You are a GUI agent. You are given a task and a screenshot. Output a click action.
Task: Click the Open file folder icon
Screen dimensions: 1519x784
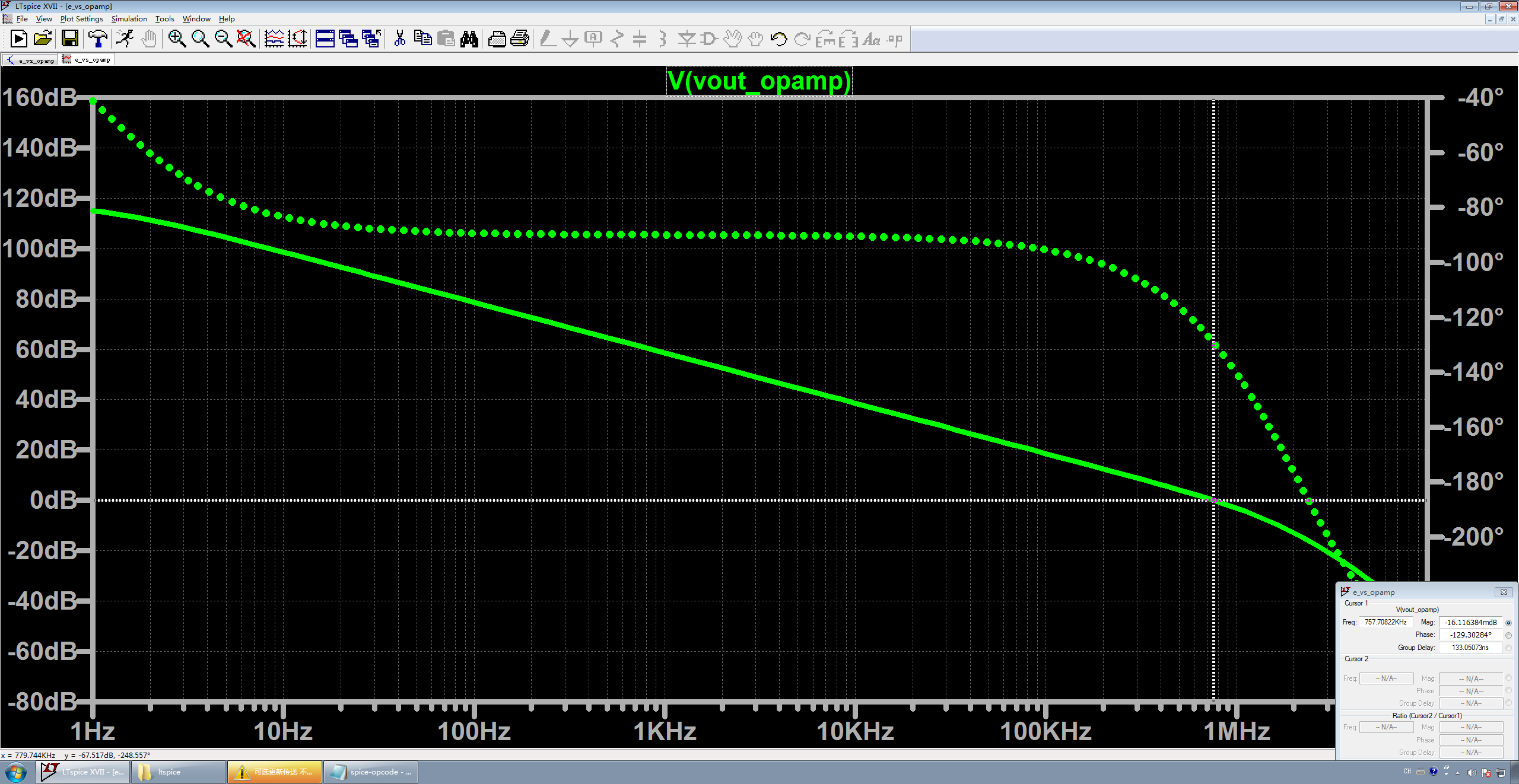coord(43,39)
